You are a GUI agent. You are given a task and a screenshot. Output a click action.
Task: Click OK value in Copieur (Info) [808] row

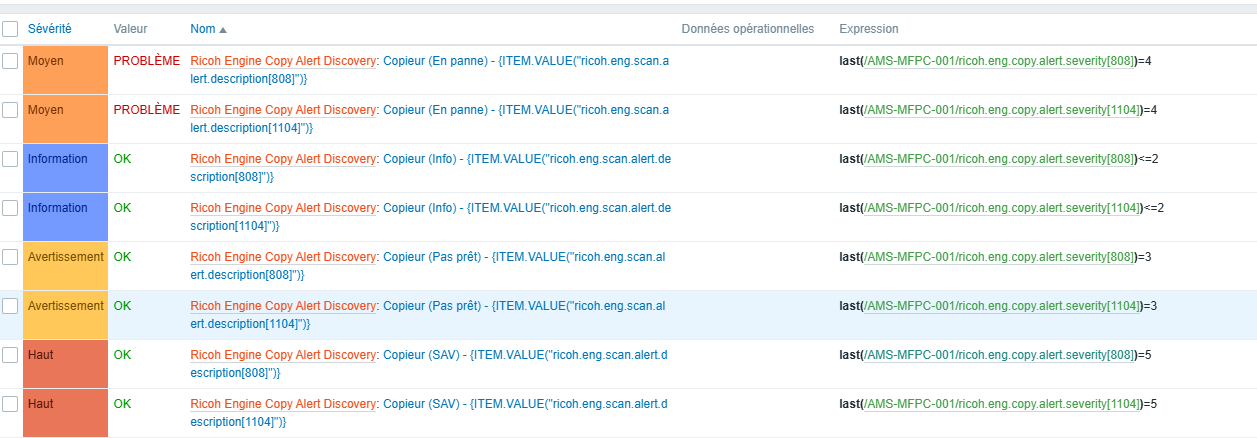click(123, 159)
